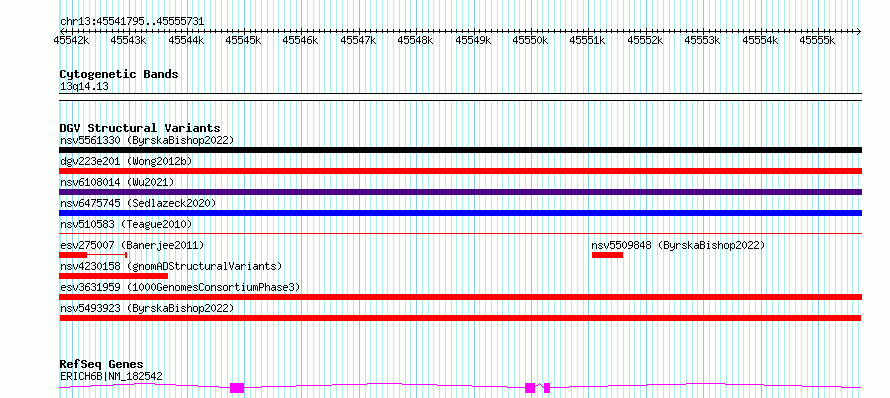Click the 45545k ruler tick label
890x398 pixels.
point(244,40)
